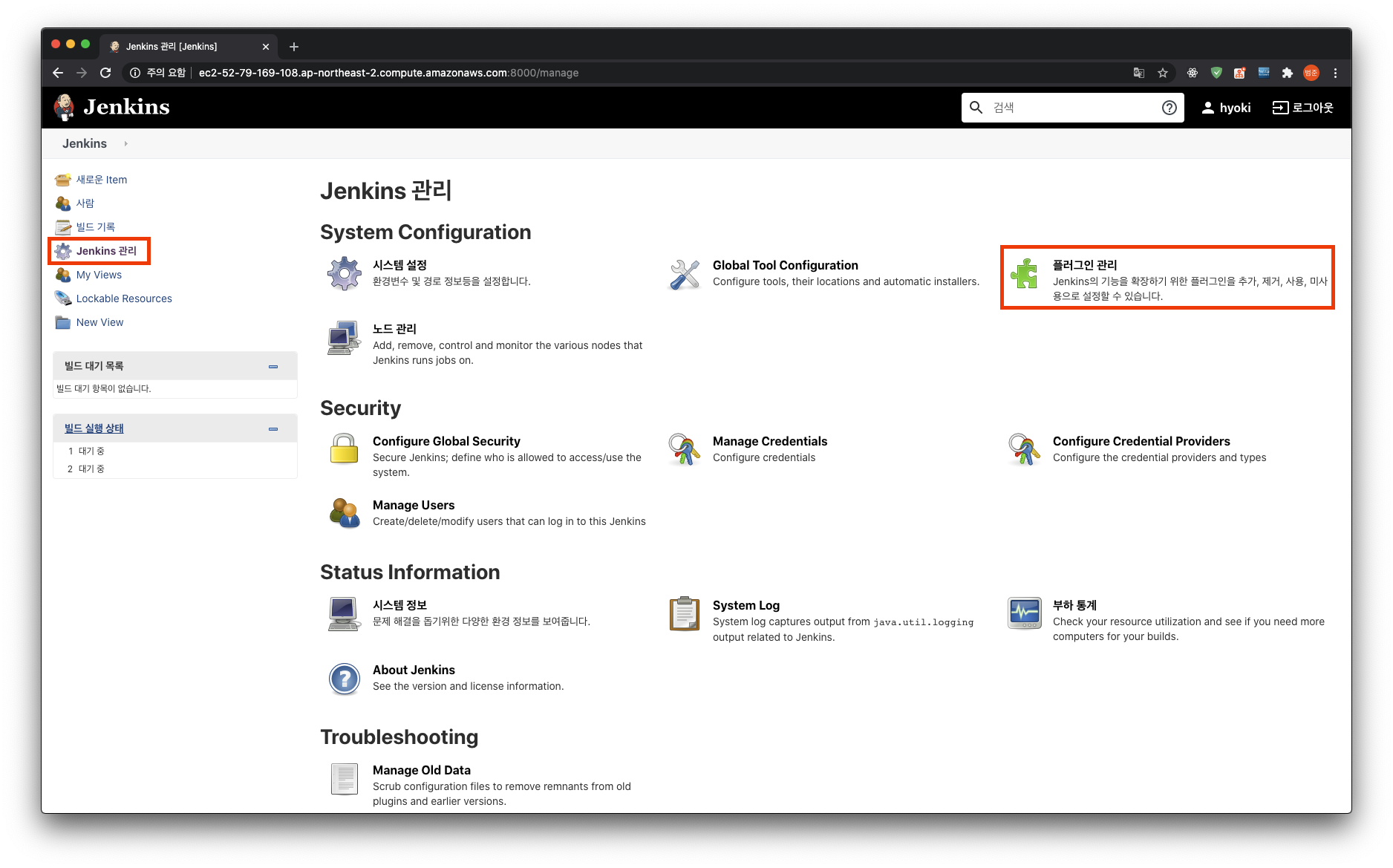Open the 빌드 실행 상태 link
The image size is (1393, 868).
click(x=94, y=428)
